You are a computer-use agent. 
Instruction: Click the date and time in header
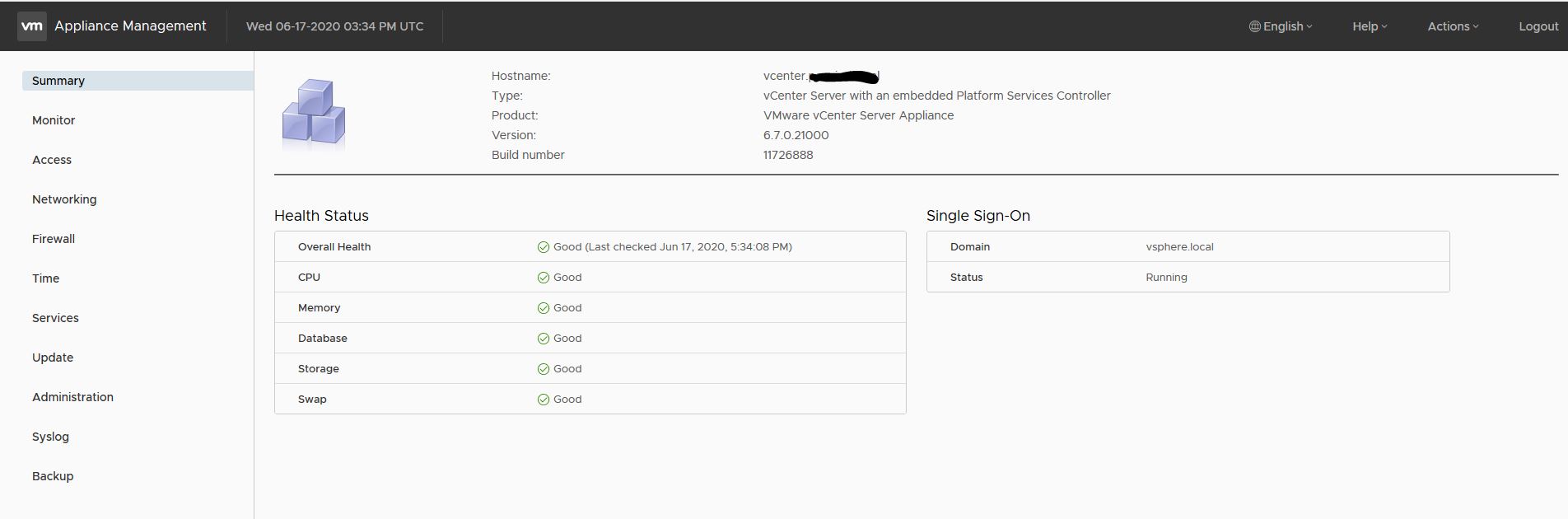335,26
